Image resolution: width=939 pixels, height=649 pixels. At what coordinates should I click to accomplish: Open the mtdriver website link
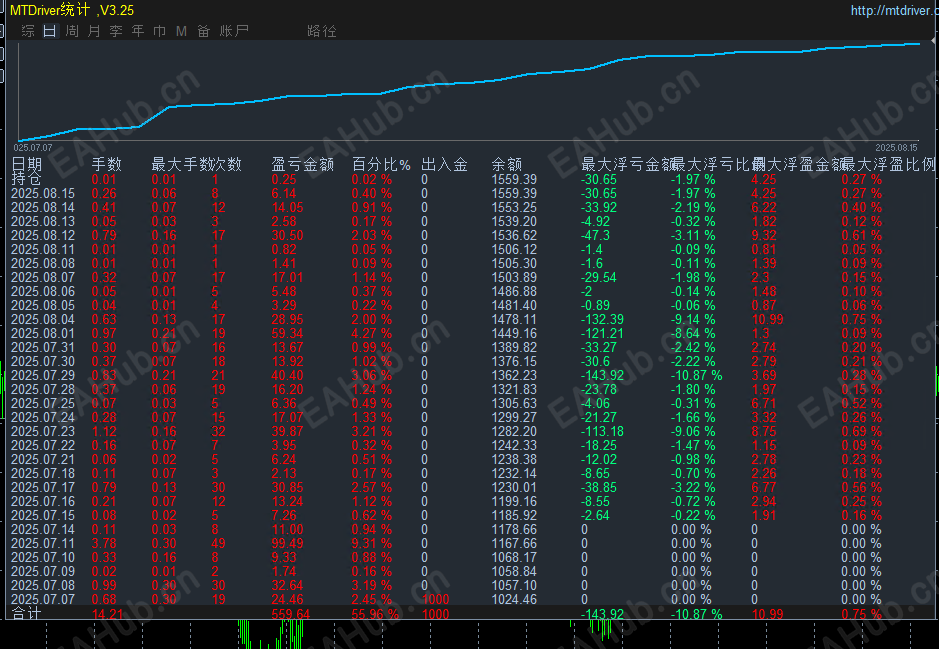(x=894, y=10)
